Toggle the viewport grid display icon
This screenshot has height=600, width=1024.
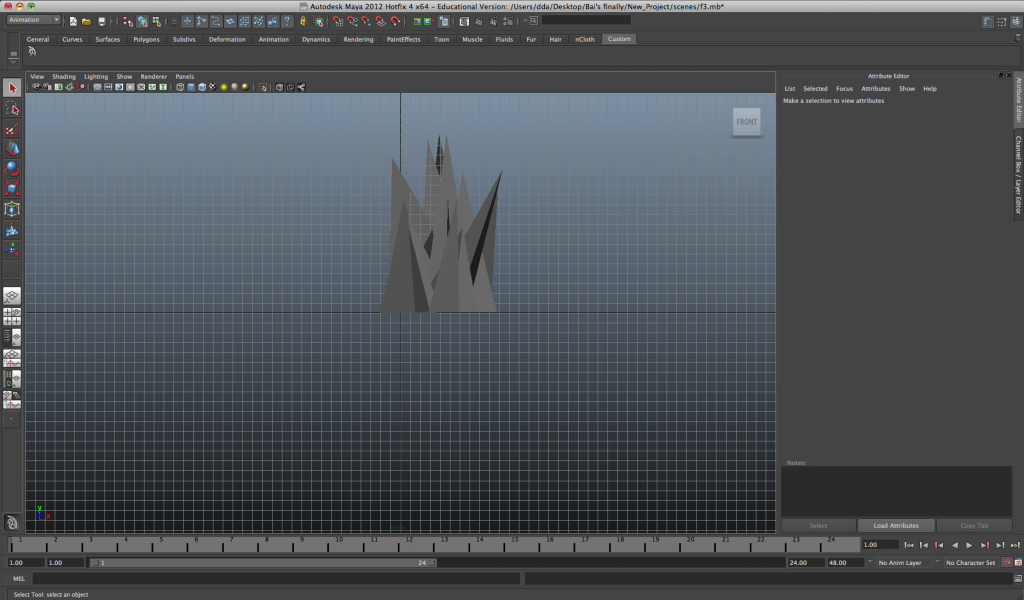[97, 87]
